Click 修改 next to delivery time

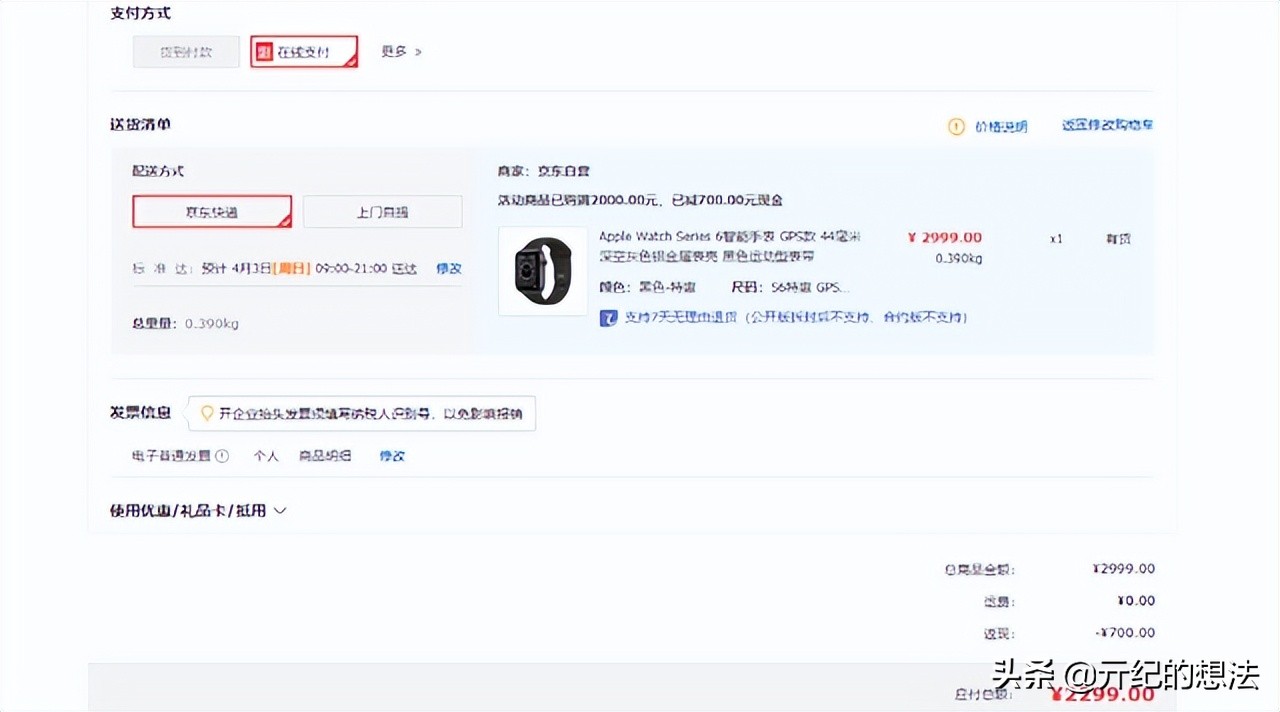point(449,269)
